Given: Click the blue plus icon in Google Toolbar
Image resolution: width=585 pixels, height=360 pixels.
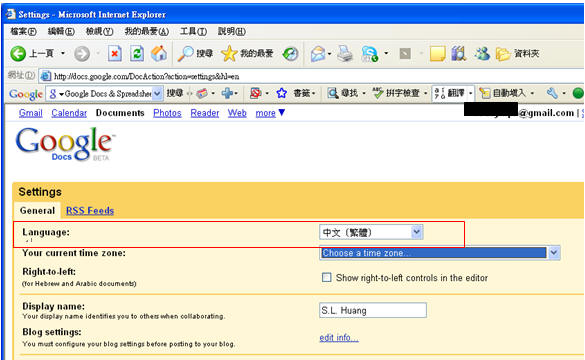Looking at the screenshot, I should [x=227, y=93].
